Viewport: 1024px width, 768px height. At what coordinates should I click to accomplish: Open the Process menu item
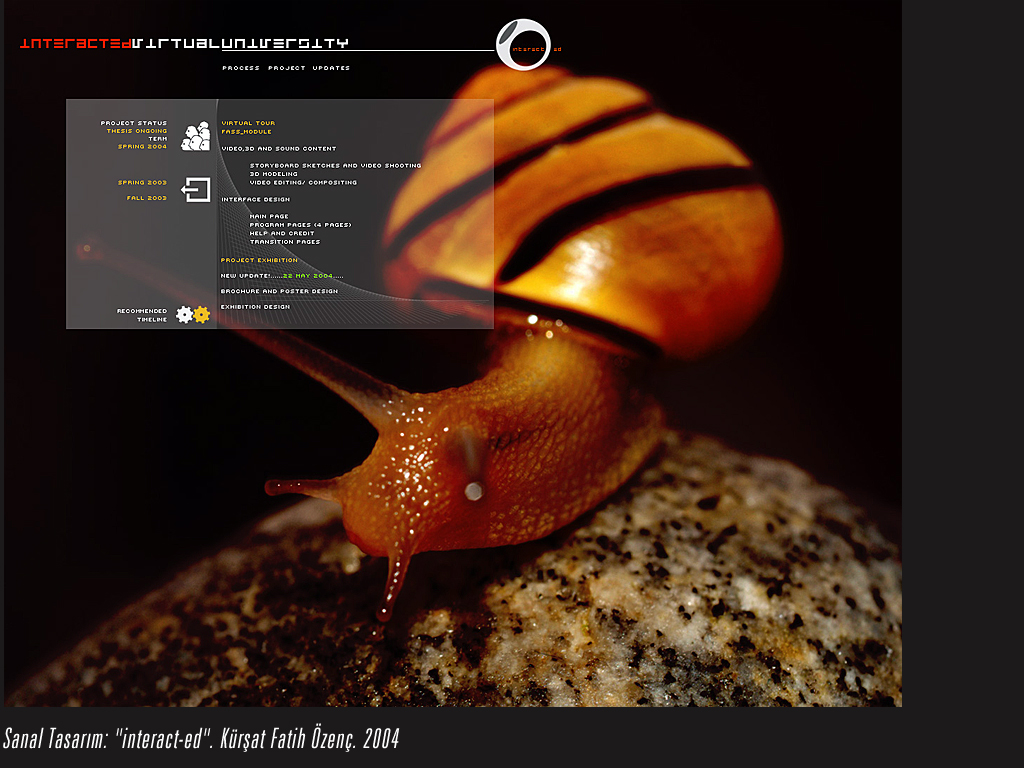(241, 68)
